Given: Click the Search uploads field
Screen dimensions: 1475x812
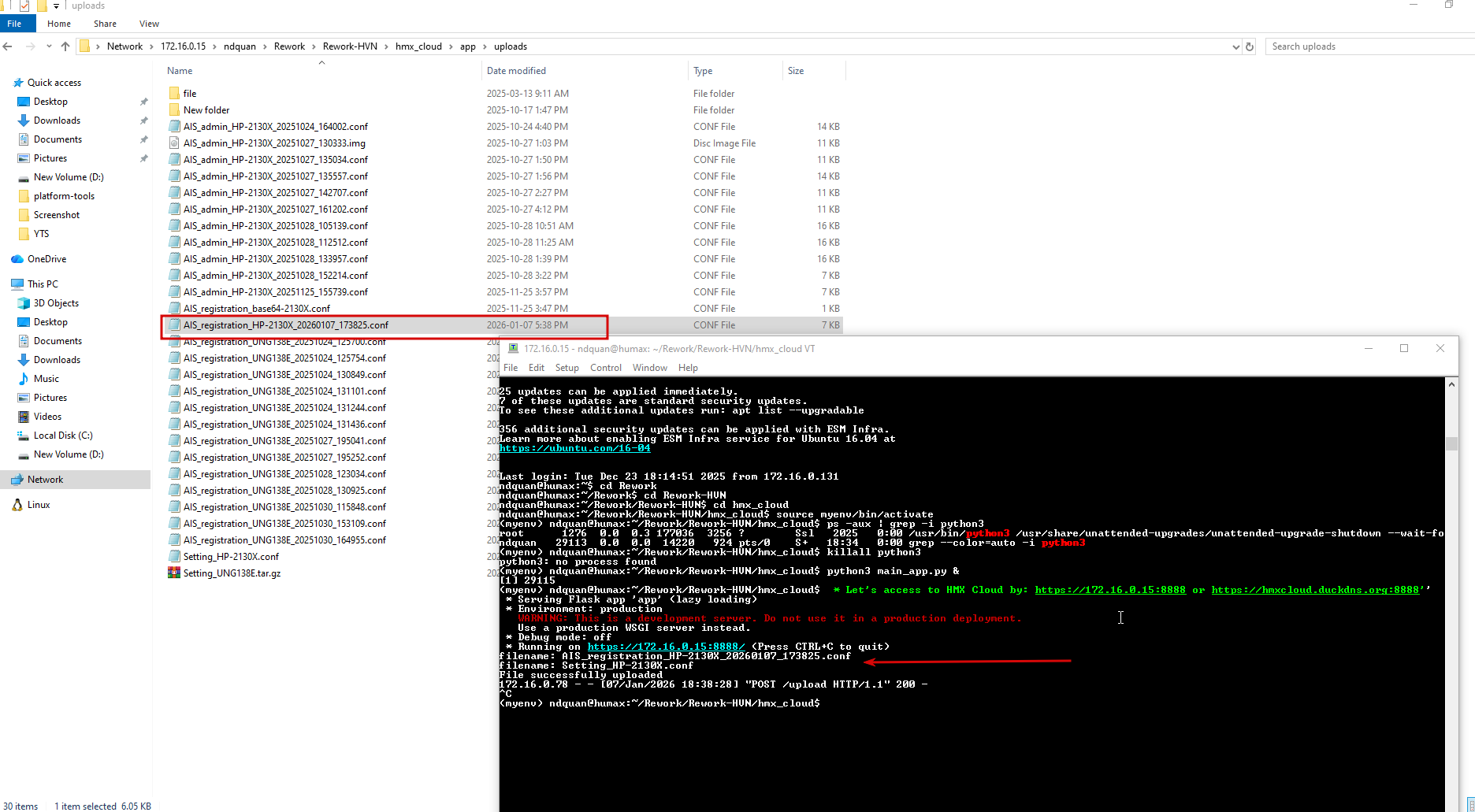Looking at the screenshot, I should point(1369,46).
